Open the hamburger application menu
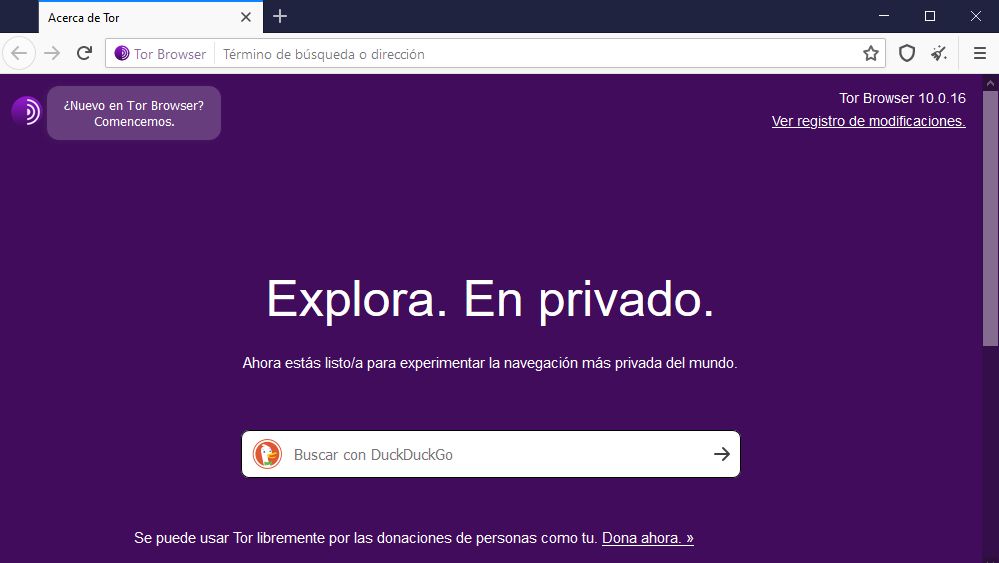The width and height of the screenshot is (999, 563). point(980,53)
